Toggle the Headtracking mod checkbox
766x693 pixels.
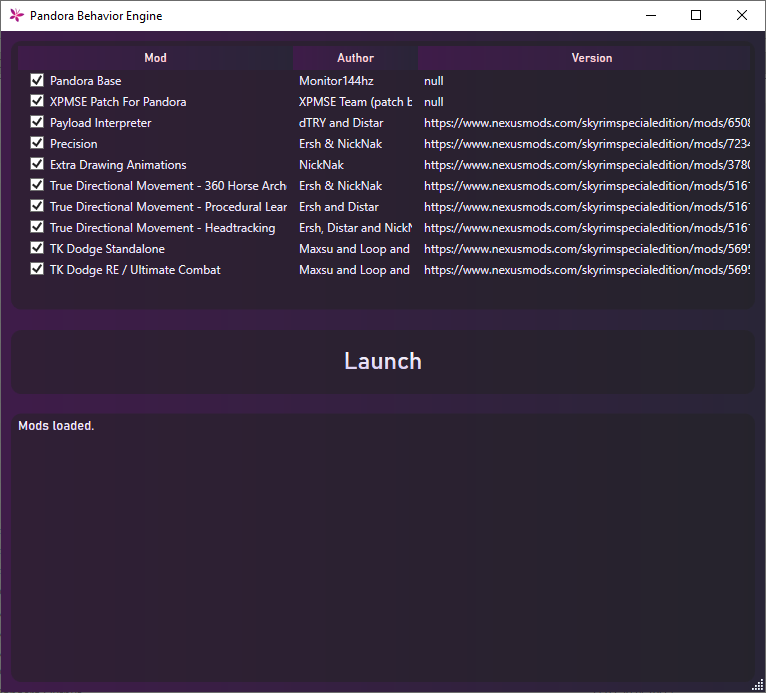37,227
